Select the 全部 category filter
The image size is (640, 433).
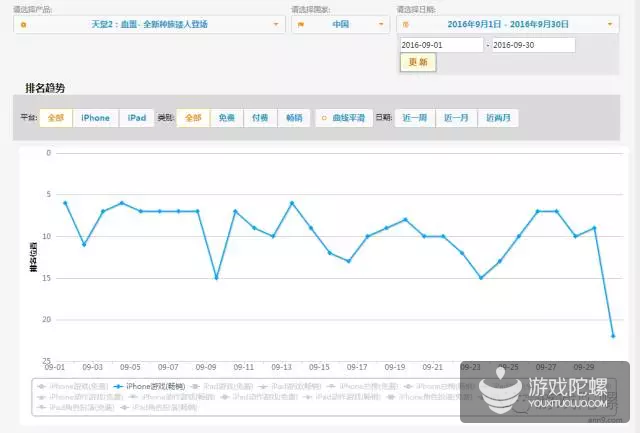[x=193, y=118]
